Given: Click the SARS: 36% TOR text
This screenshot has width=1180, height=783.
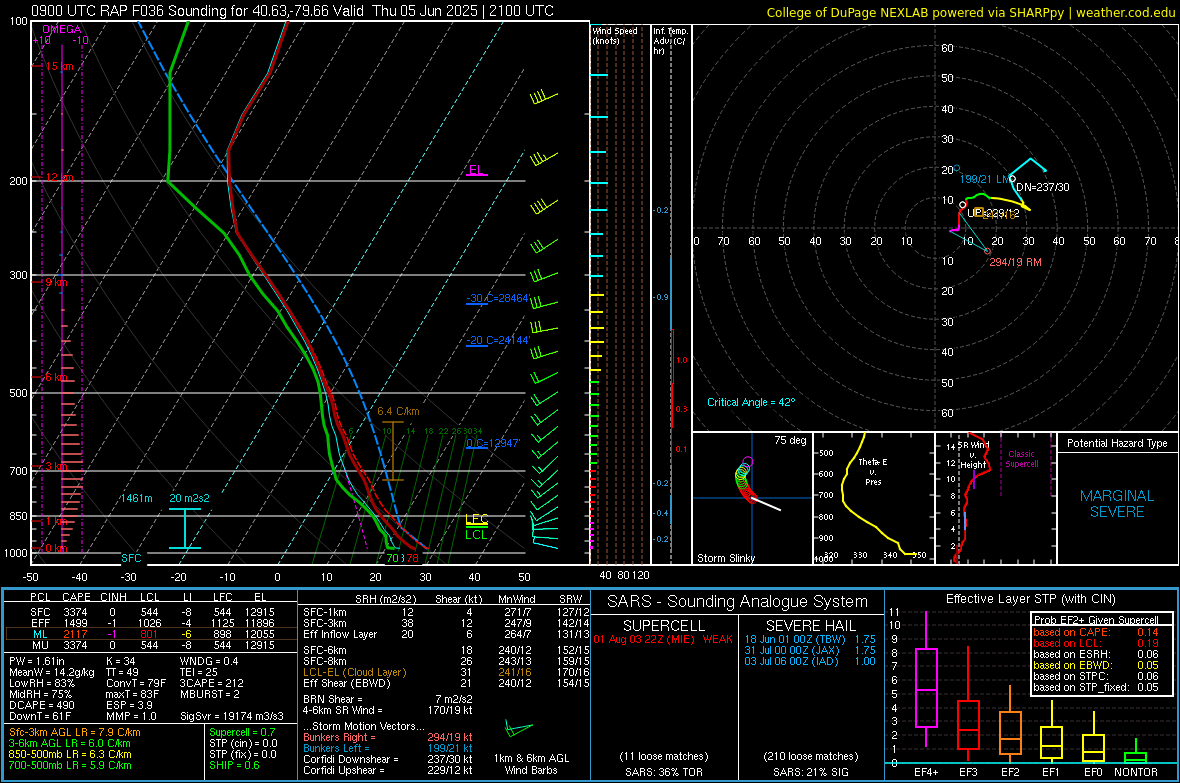Looking at the screenshot, I should [663, 772].
